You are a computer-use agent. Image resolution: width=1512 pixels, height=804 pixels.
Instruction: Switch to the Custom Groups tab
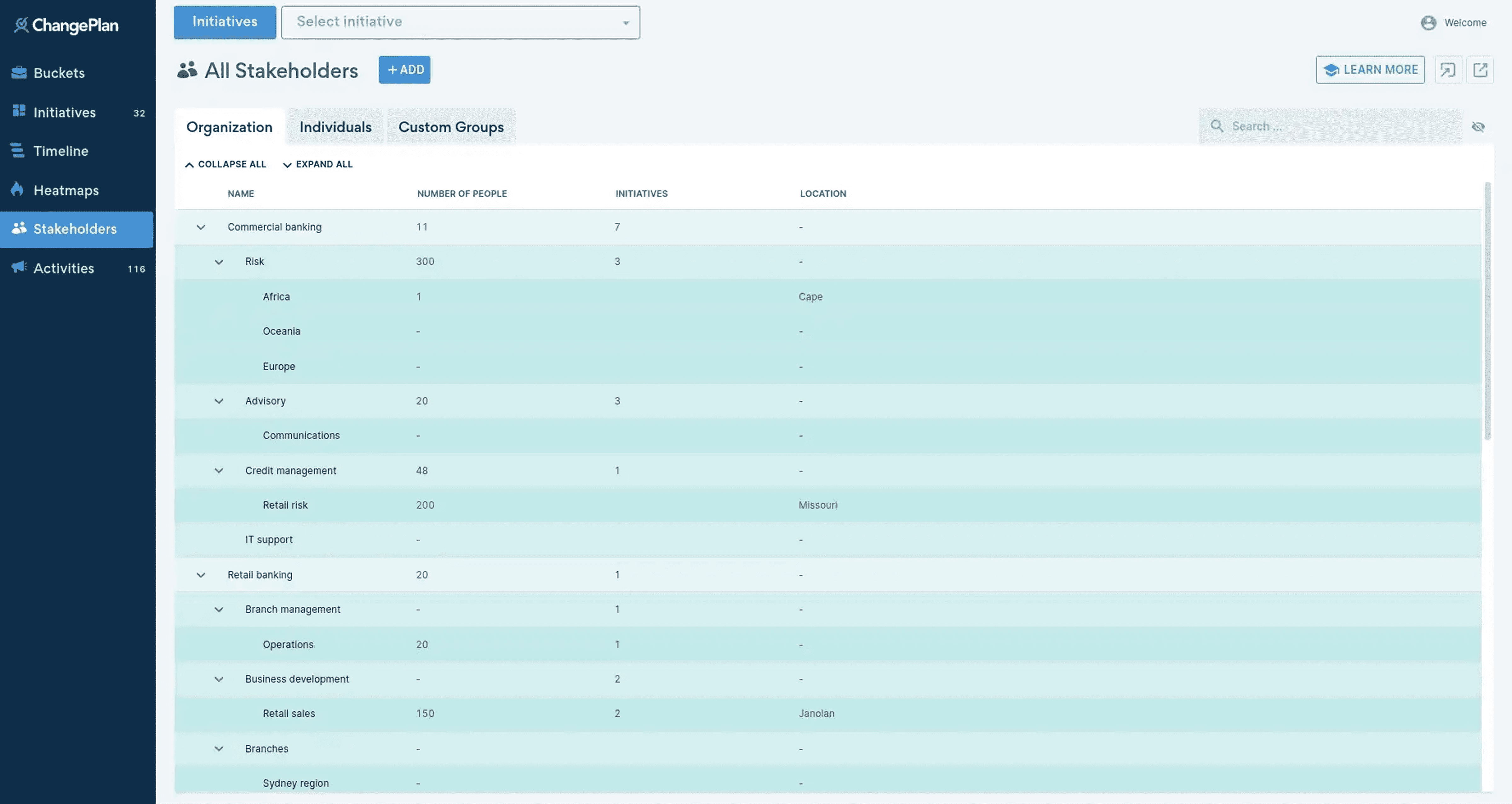click(x=451, y=127)
